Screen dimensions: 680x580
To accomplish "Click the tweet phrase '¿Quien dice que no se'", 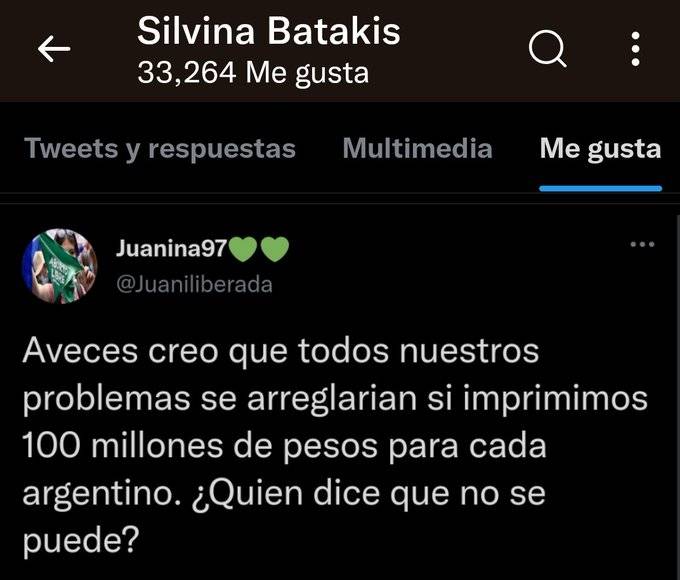I will pos(368,495).
